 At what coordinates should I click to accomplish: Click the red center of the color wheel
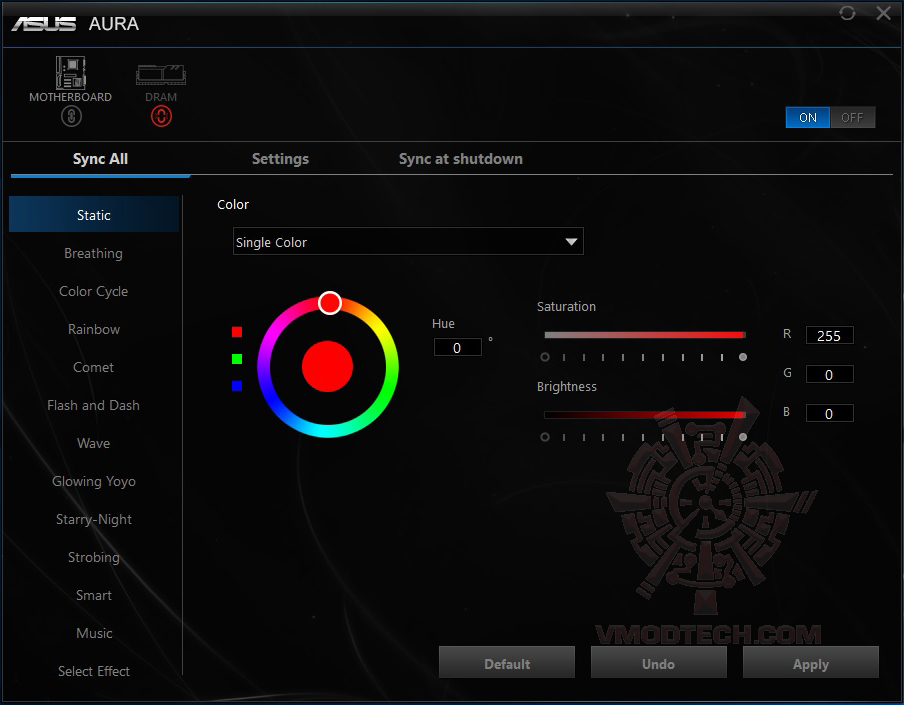[x=327, y=367]
